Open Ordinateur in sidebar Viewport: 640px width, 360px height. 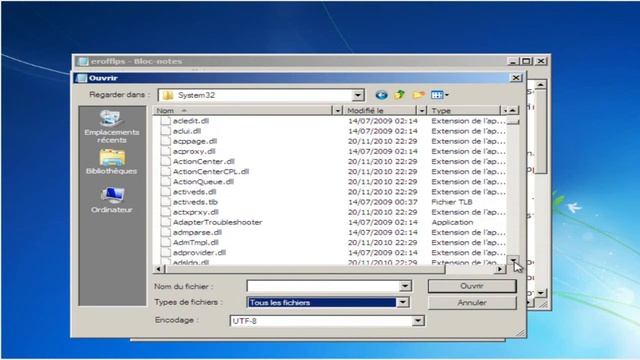112,200
